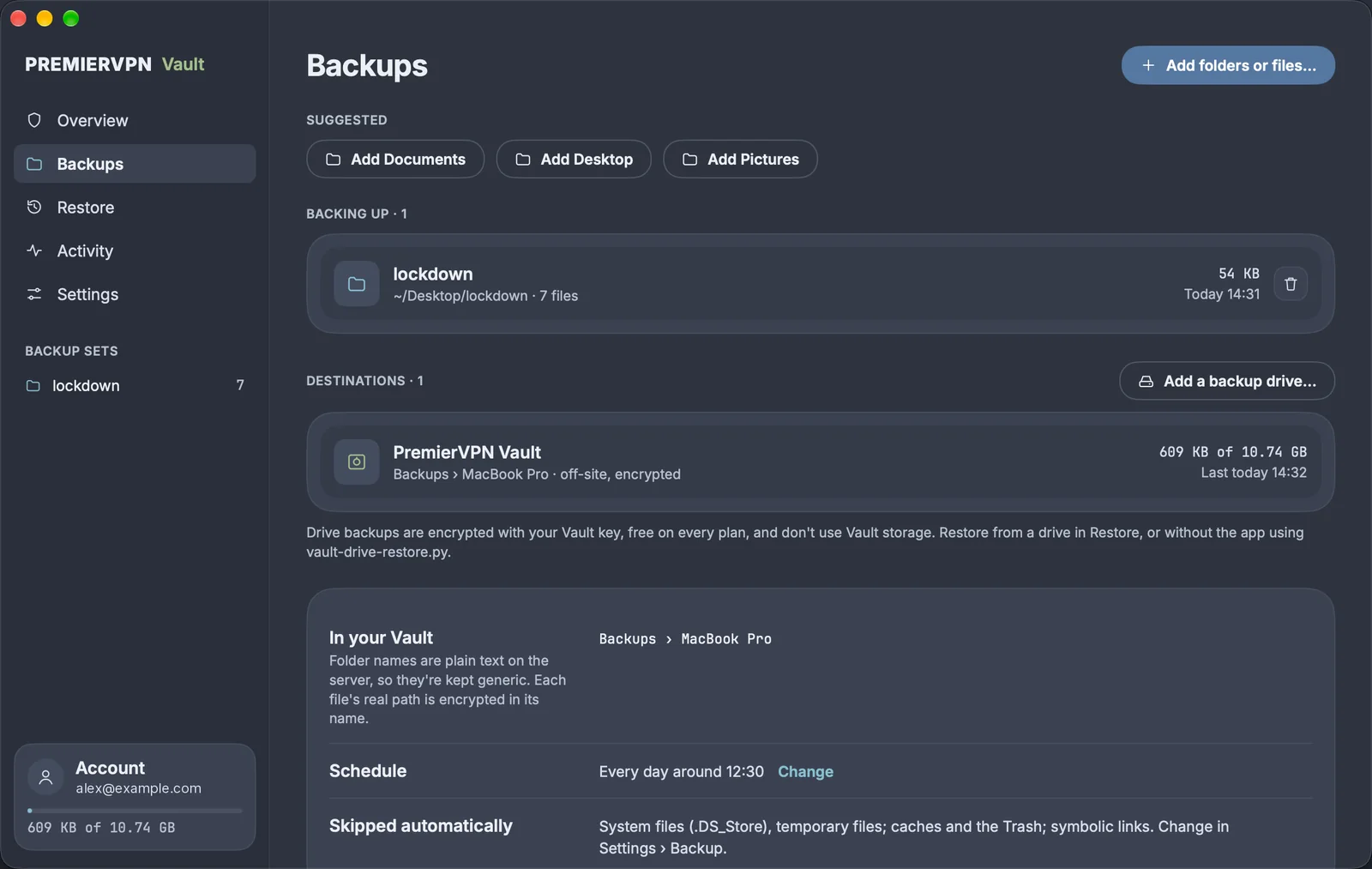
Task: Click the Settings sliders icon
Action: (x=34, y=294)
